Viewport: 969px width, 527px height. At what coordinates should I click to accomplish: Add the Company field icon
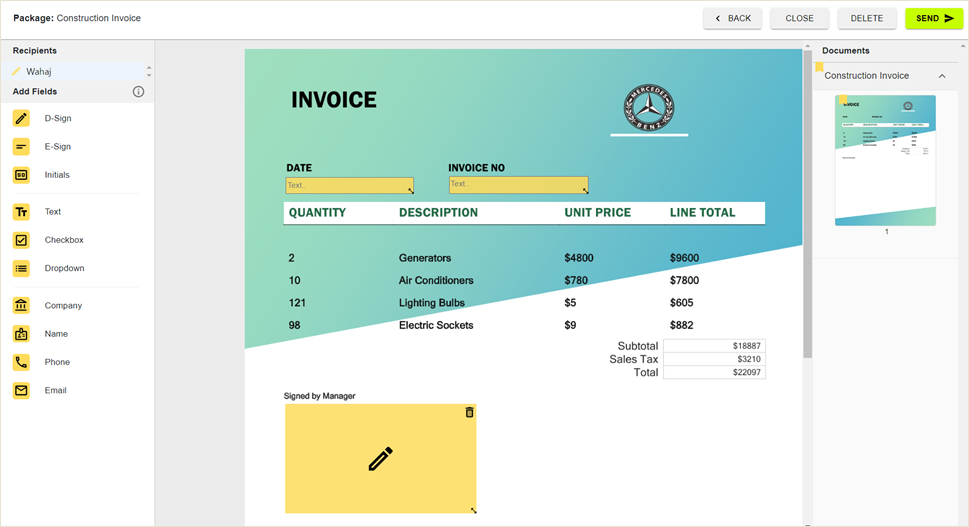(21, 306)
